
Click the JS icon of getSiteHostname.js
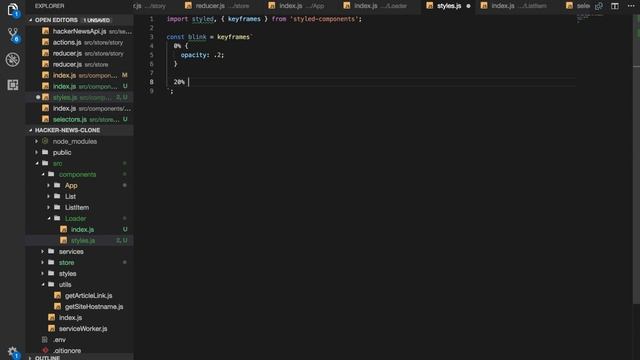pyautogui.click(x=58, y=307)
